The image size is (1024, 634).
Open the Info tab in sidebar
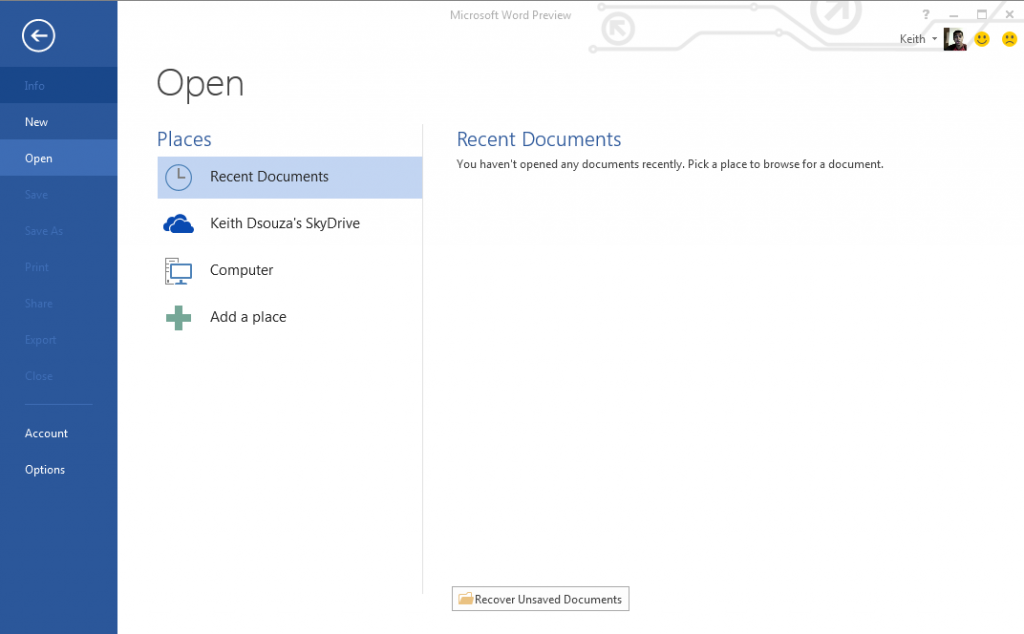click(59, 85)
